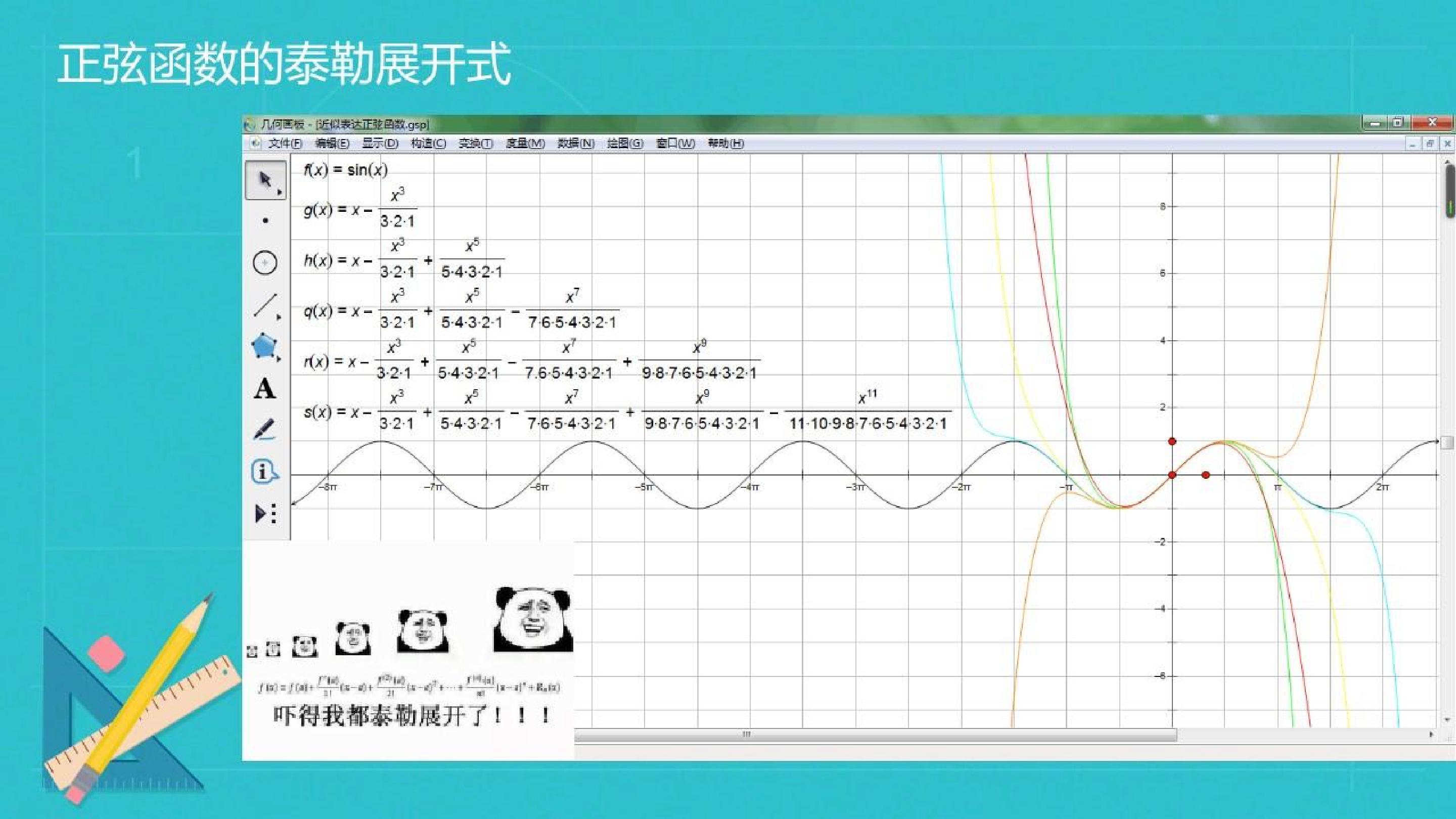Viewport: 1456px width, 819px height.
Task: Open the Custom tools icon
Action: [x=265, y=513]
